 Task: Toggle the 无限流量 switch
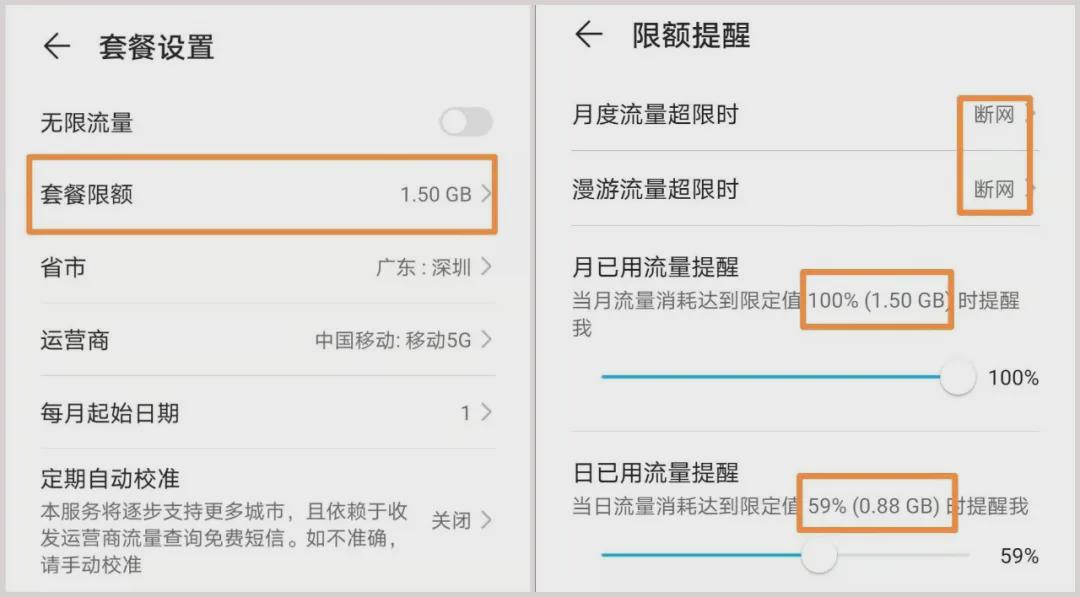click(x=466, y=123)
